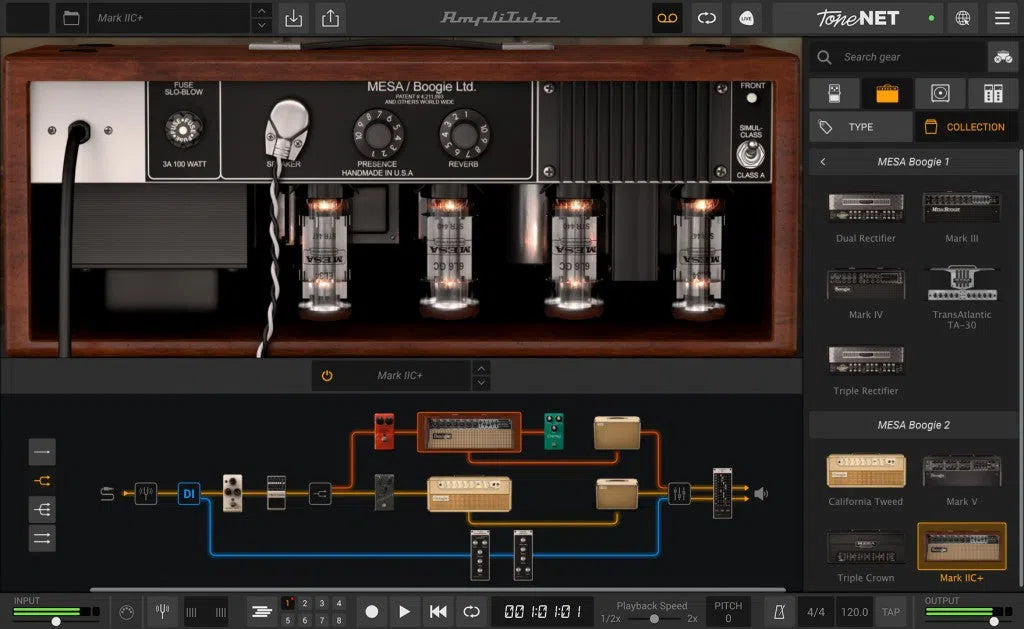The height and width of the screenshot is (629, 1024).
Task: Enable loop playback in the transport bar
Action: [x=470, y=611]
